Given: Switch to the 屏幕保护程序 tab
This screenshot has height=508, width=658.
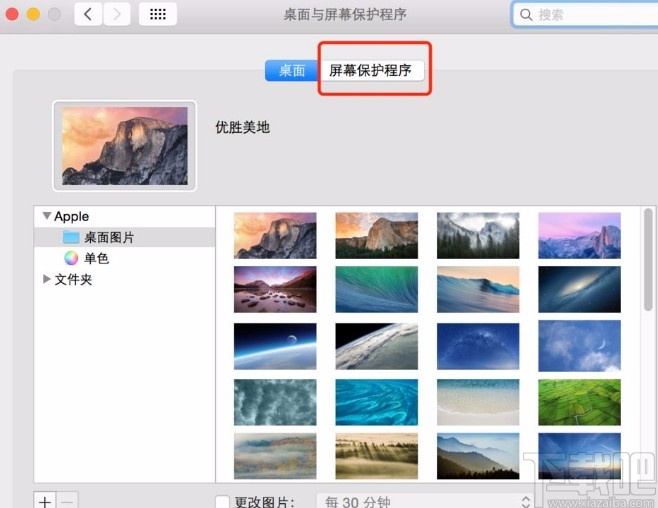Looking at the screenshot, I should 371,70.
